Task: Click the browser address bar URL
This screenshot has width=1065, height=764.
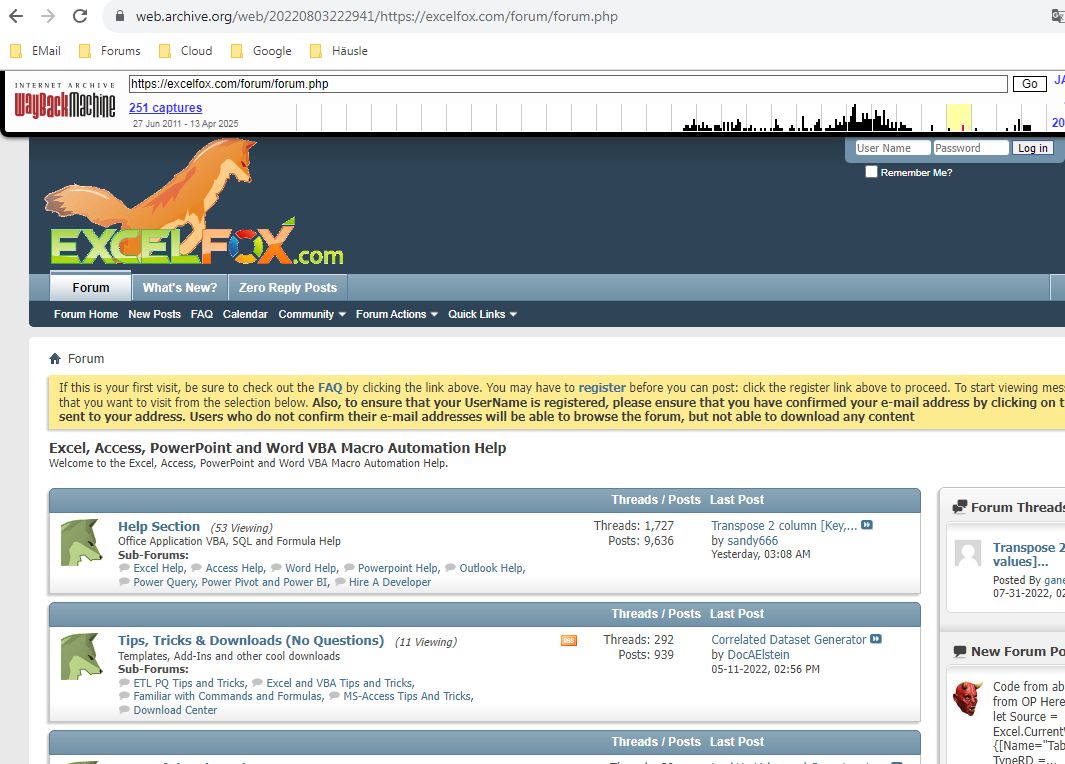Action: (x=376, y=16)
